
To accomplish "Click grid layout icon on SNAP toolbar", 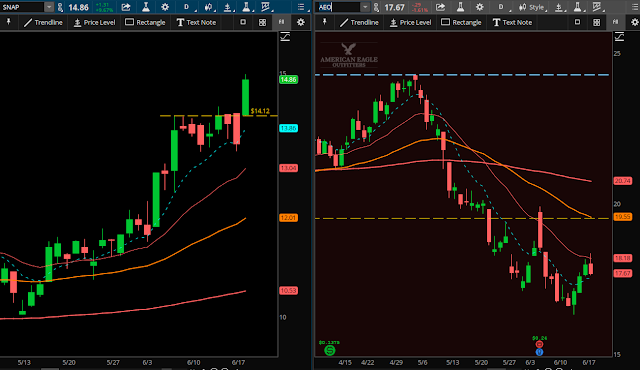I will click(x=262, y=22).
